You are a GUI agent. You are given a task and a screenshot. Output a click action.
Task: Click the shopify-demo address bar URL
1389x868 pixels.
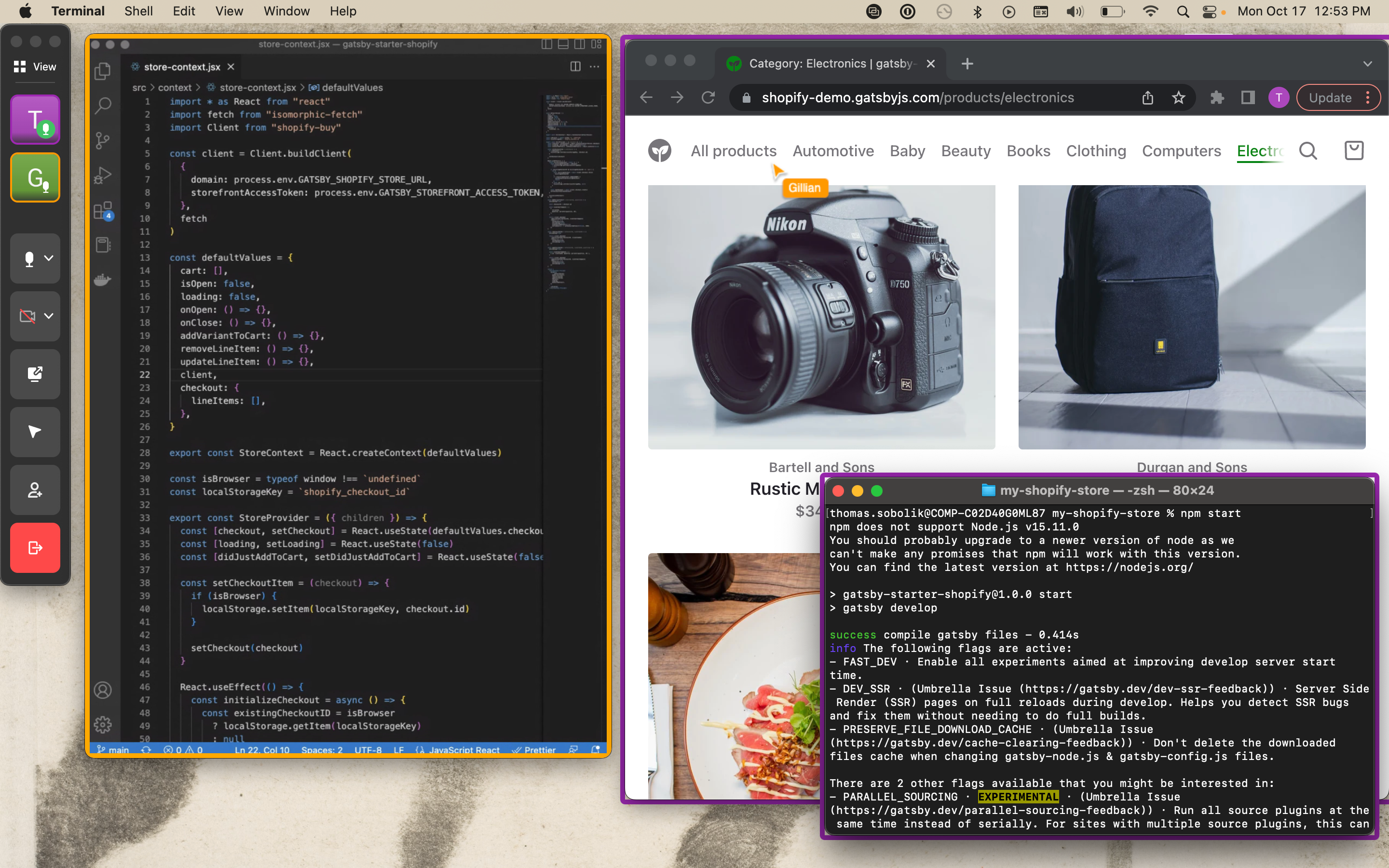pos(918,97)
